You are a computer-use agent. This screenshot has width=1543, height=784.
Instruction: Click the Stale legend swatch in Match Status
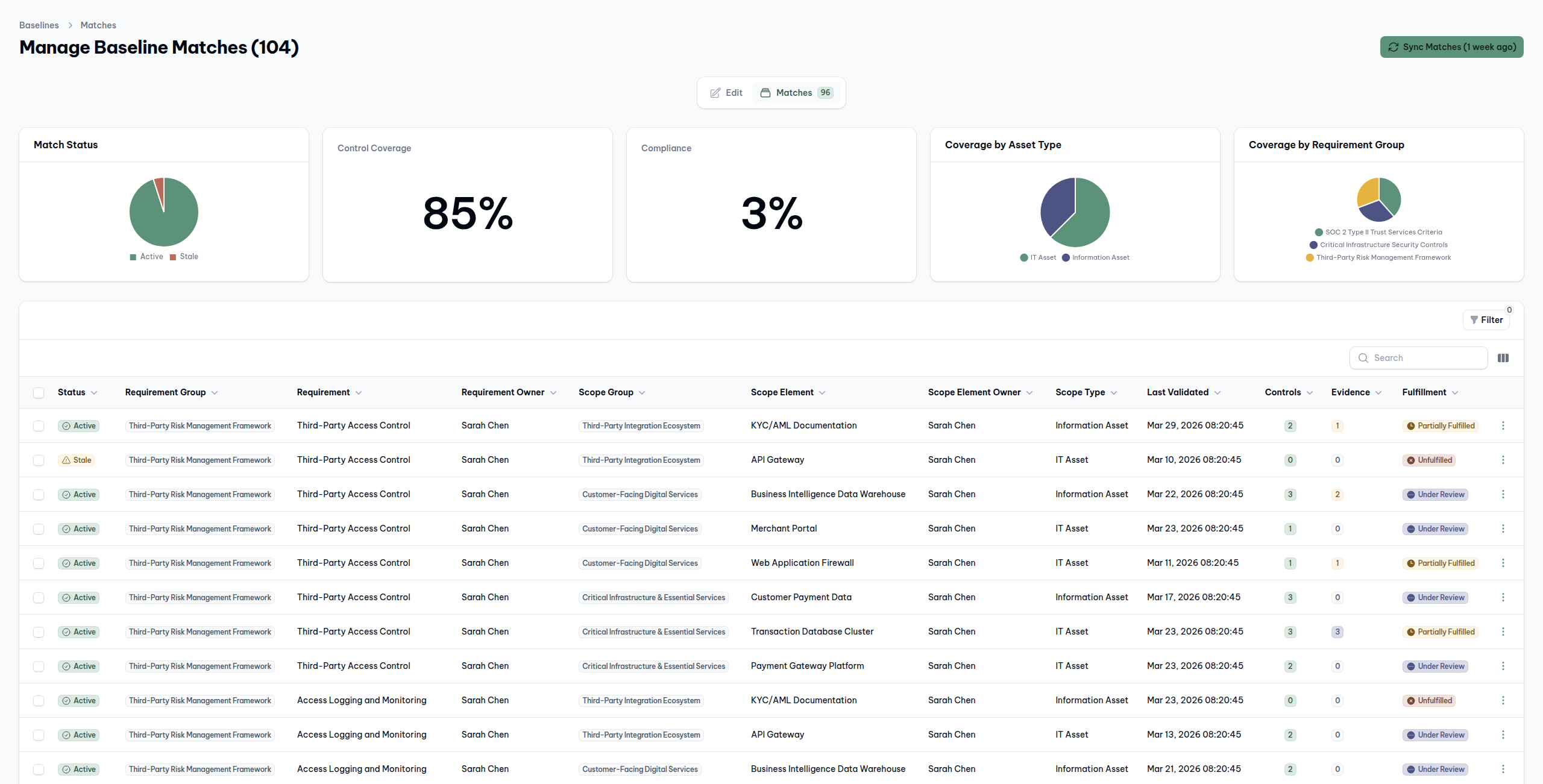point(173,257)
